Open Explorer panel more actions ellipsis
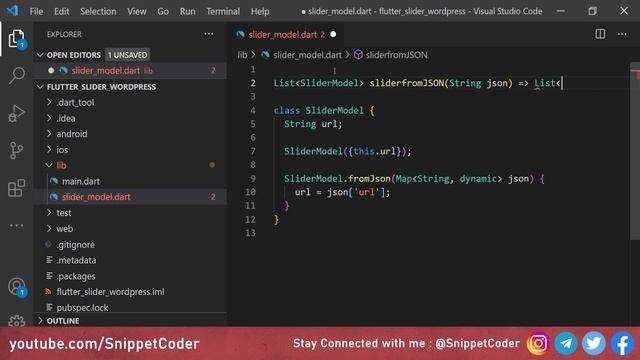 pyautogui.click(x=209, y=34)
